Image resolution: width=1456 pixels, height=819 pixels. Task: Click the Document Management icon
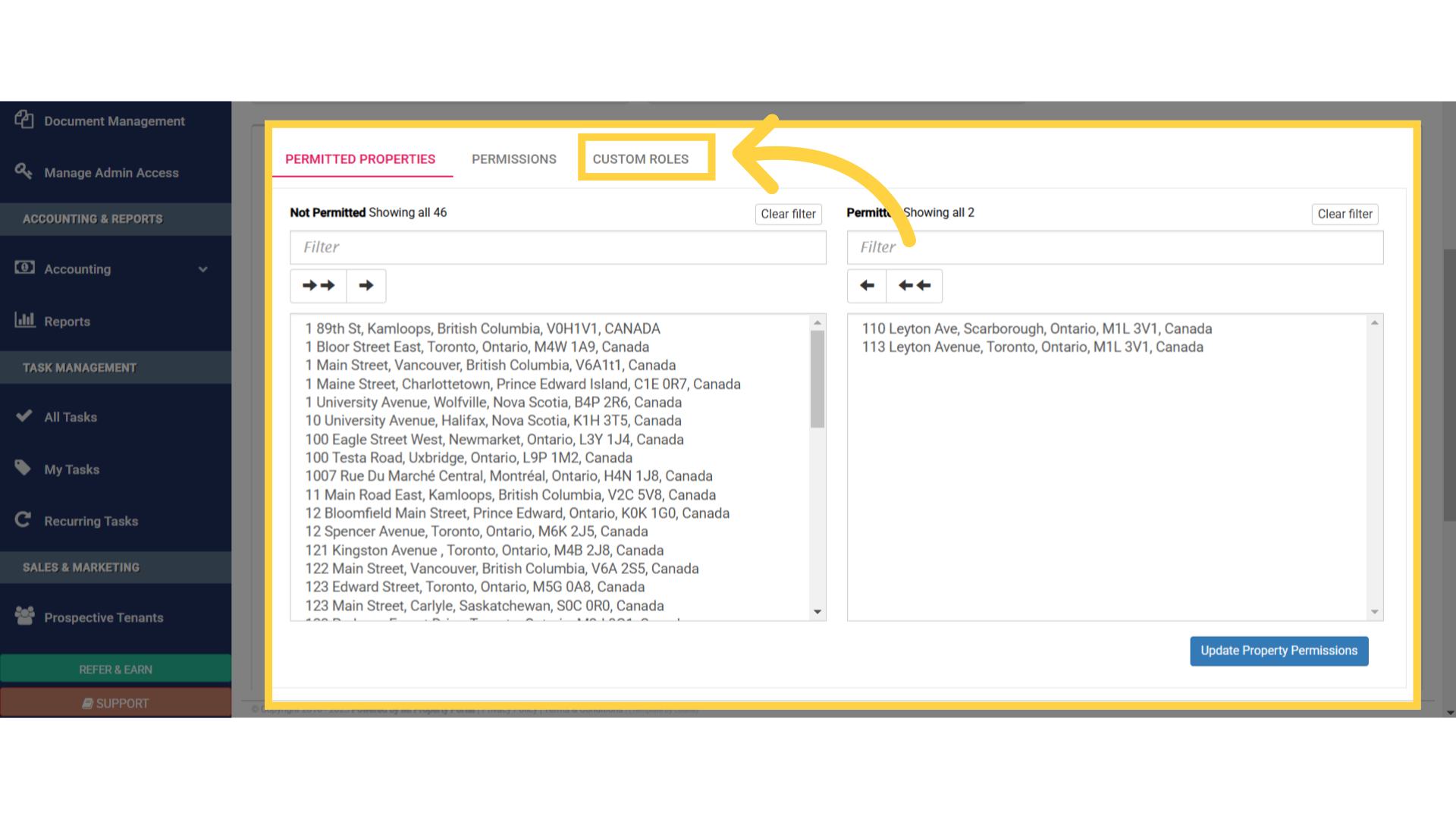click(x=24, y=120)
